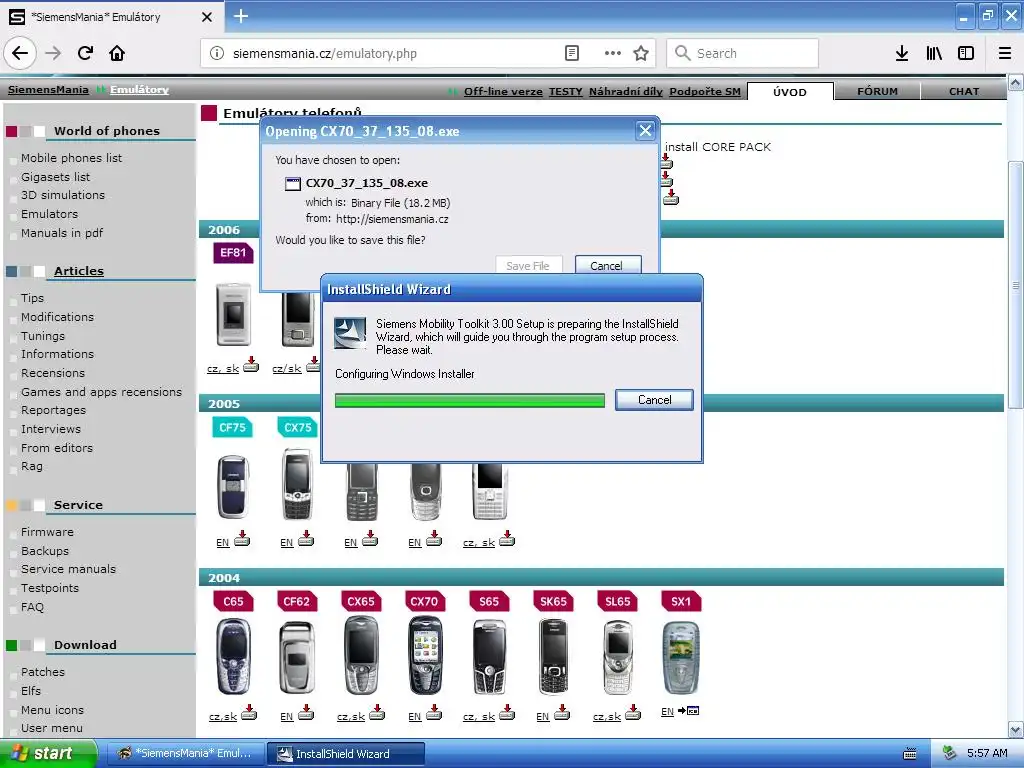Open Manuals in pdf sidebar link

click(62, 233)
